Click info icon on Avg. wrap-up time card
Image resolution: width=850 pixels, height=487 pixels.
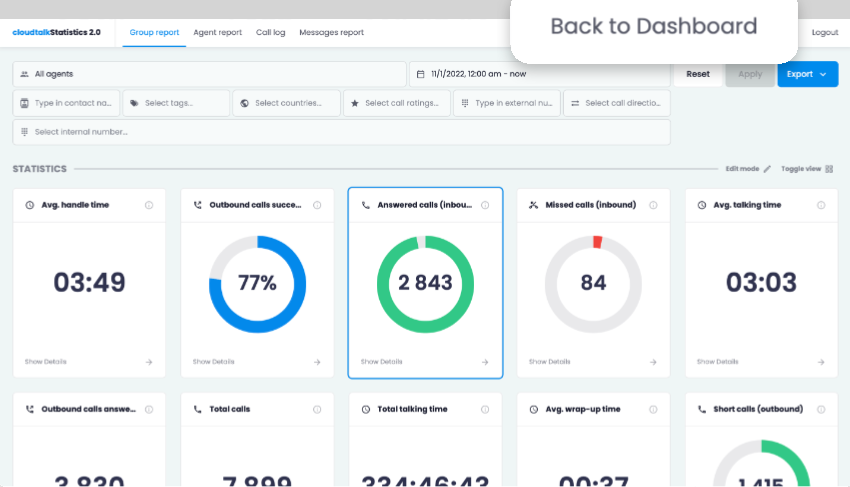(653, 409)
